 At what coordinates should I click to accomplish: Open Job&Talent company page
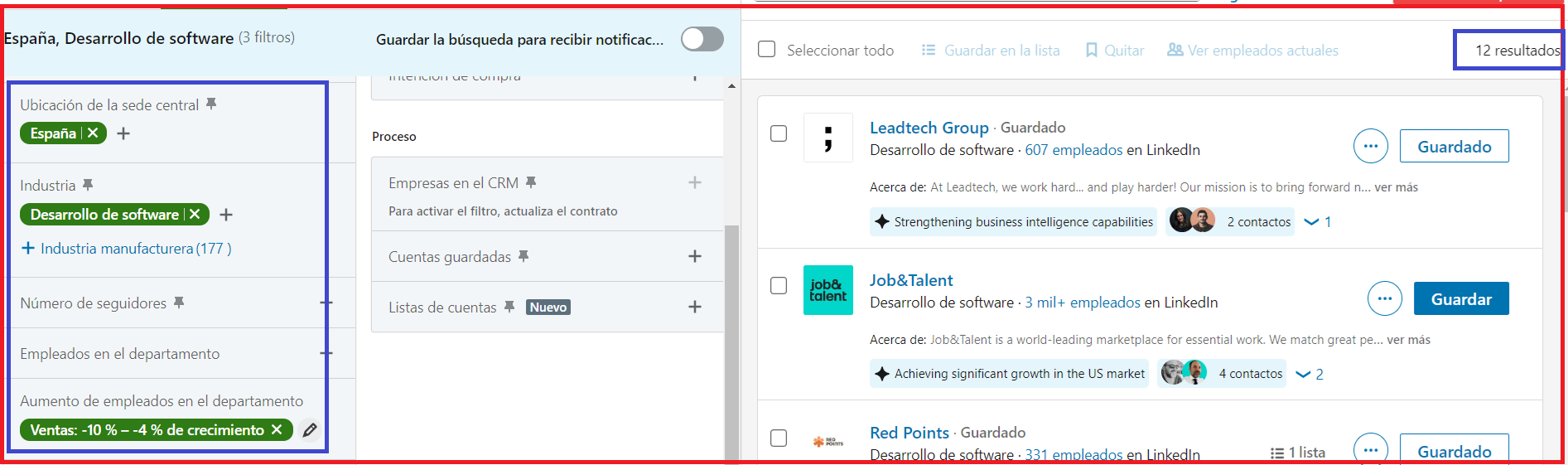(x=911, y=280)
